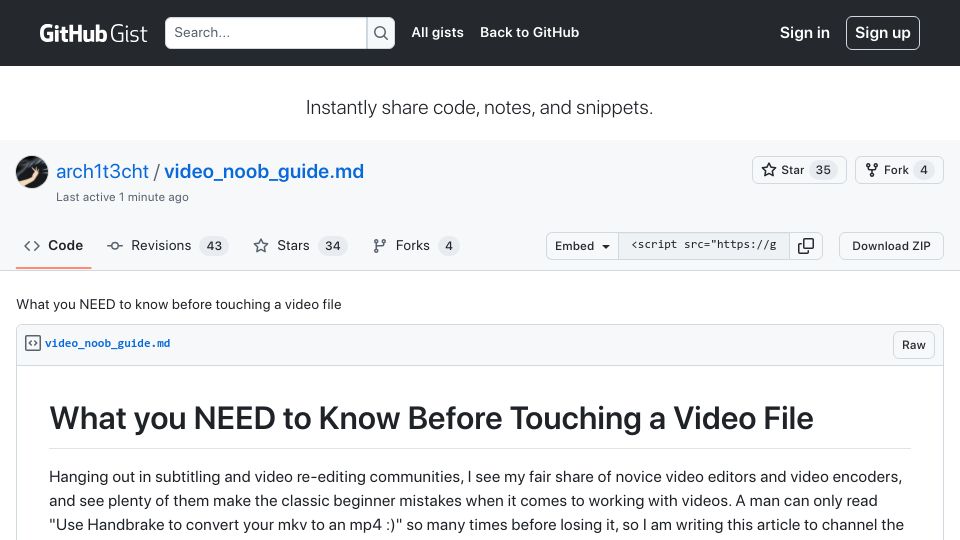This screenshot has height=540, width=960.
Task: Click the gist description above the file box
Action: [179, 304]
